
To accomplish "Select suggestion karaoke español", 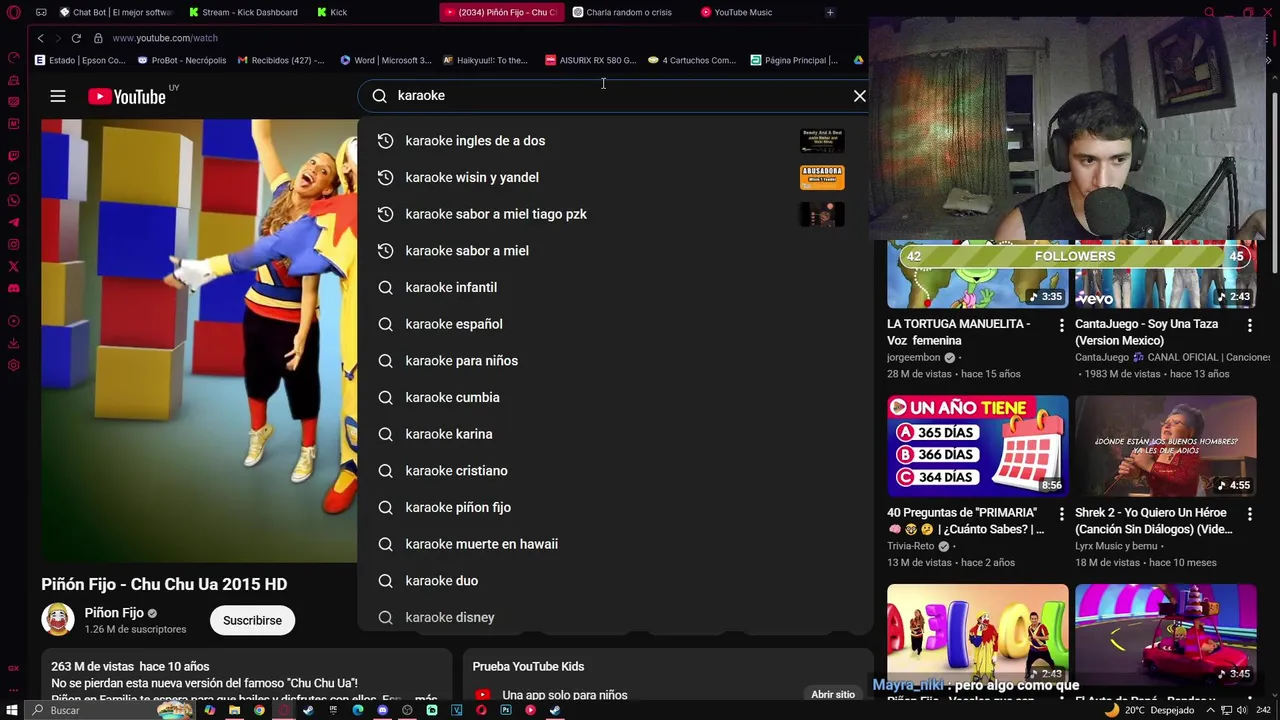I will click(613, 324).
